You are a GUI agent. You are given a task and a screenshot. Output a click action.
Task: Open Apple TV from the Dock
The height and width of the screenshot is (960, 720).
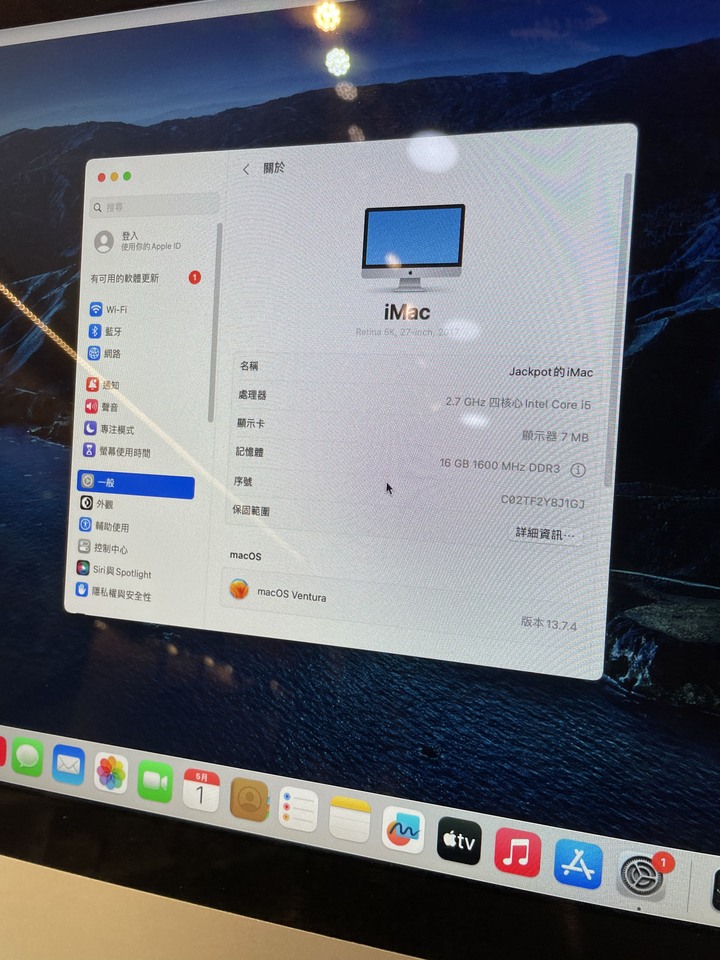(x=459, y=841)
